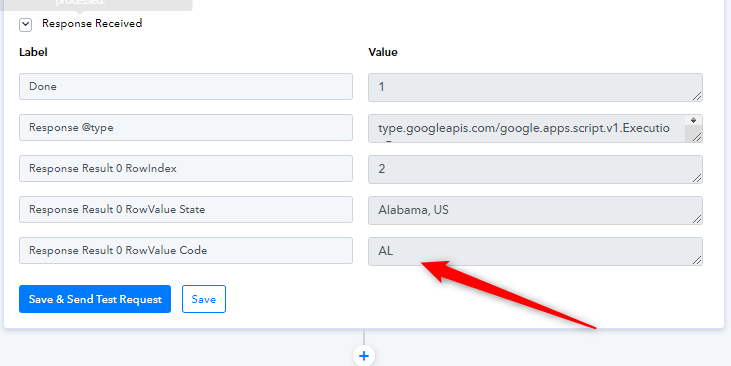
Task: Click the googleapis type value field
Action: point(535,128)
